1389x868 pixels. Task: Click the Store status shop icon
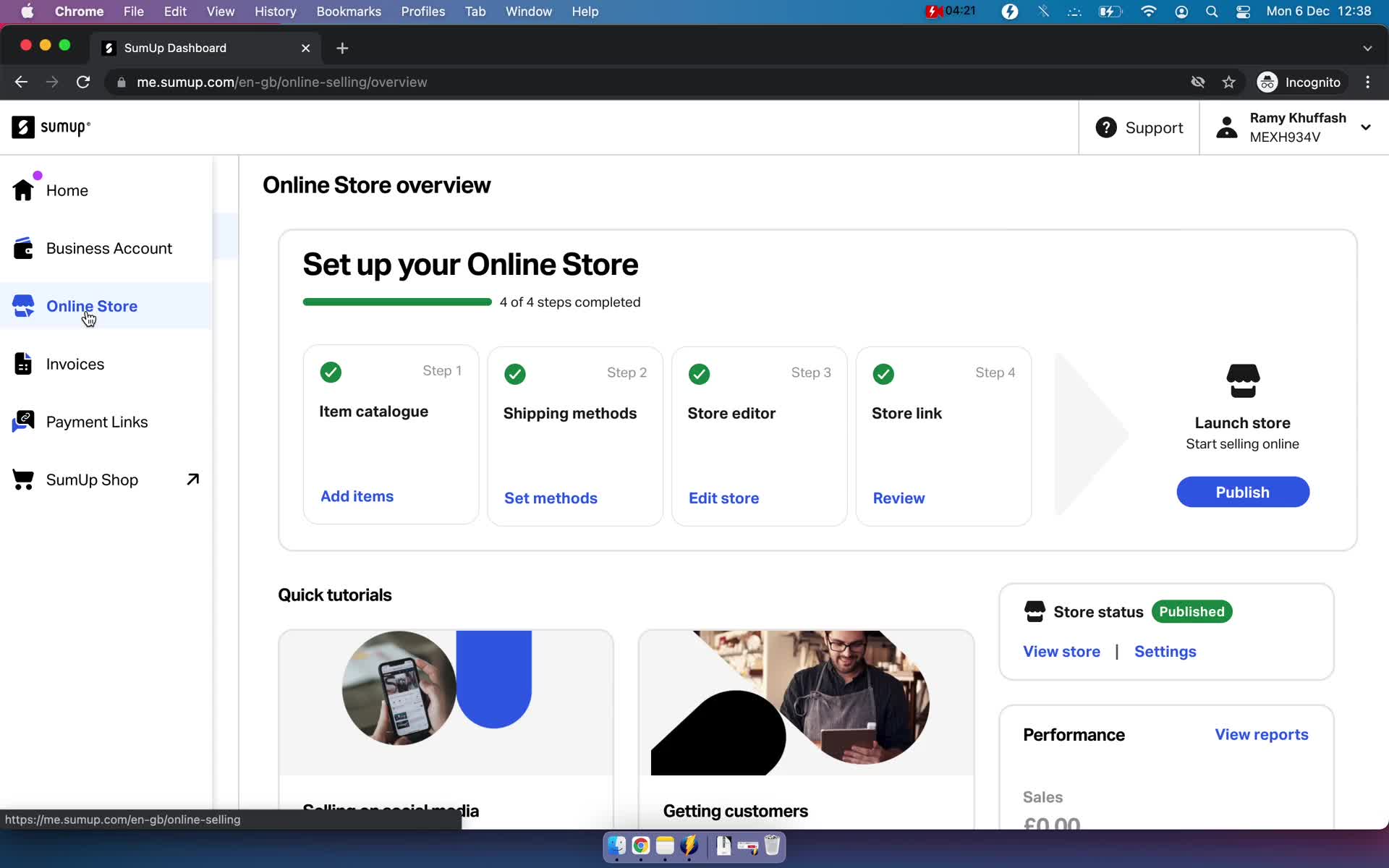click(x=1035, y=612)
